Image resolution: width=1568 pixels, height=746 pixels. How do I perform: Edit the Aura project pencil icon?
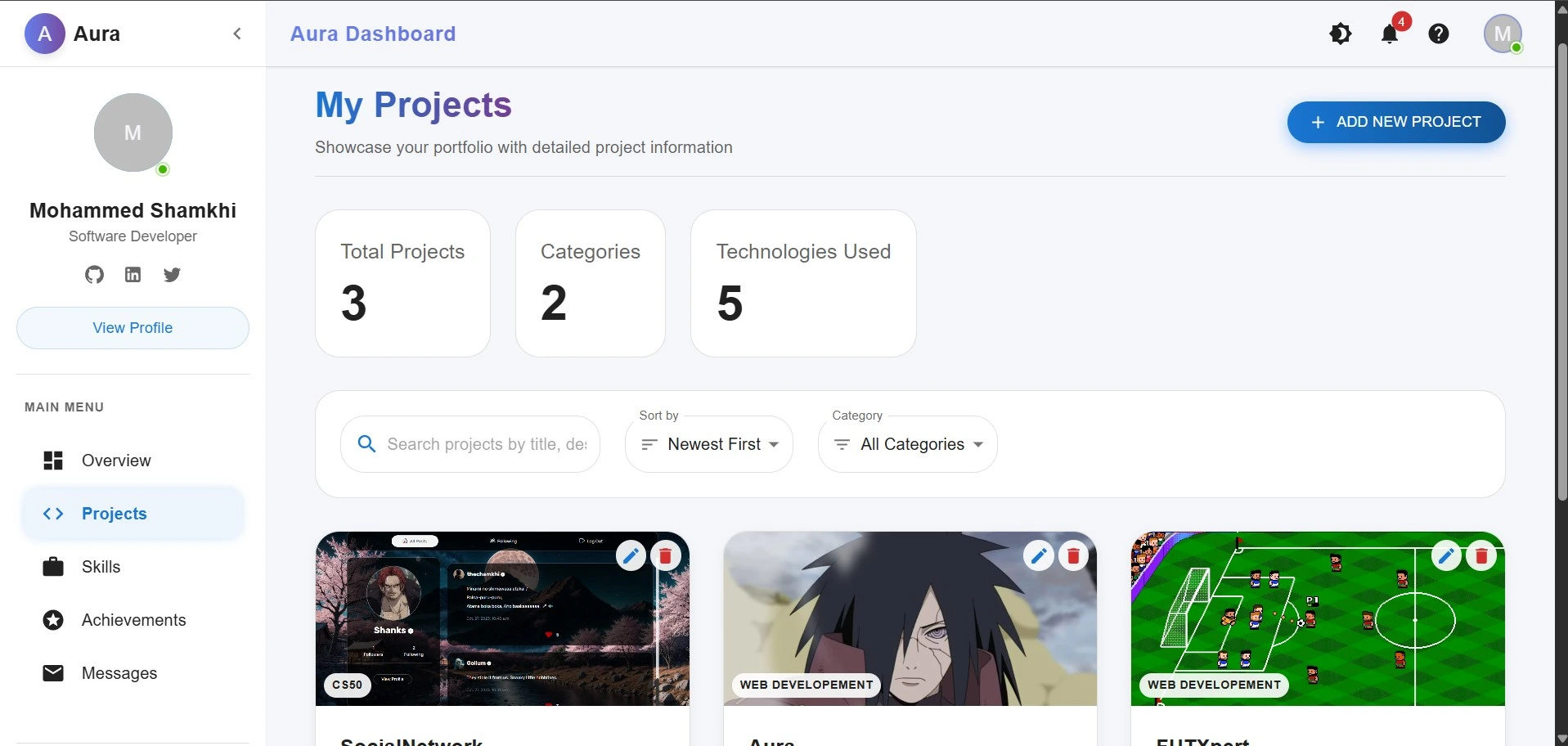point(1039,556)
